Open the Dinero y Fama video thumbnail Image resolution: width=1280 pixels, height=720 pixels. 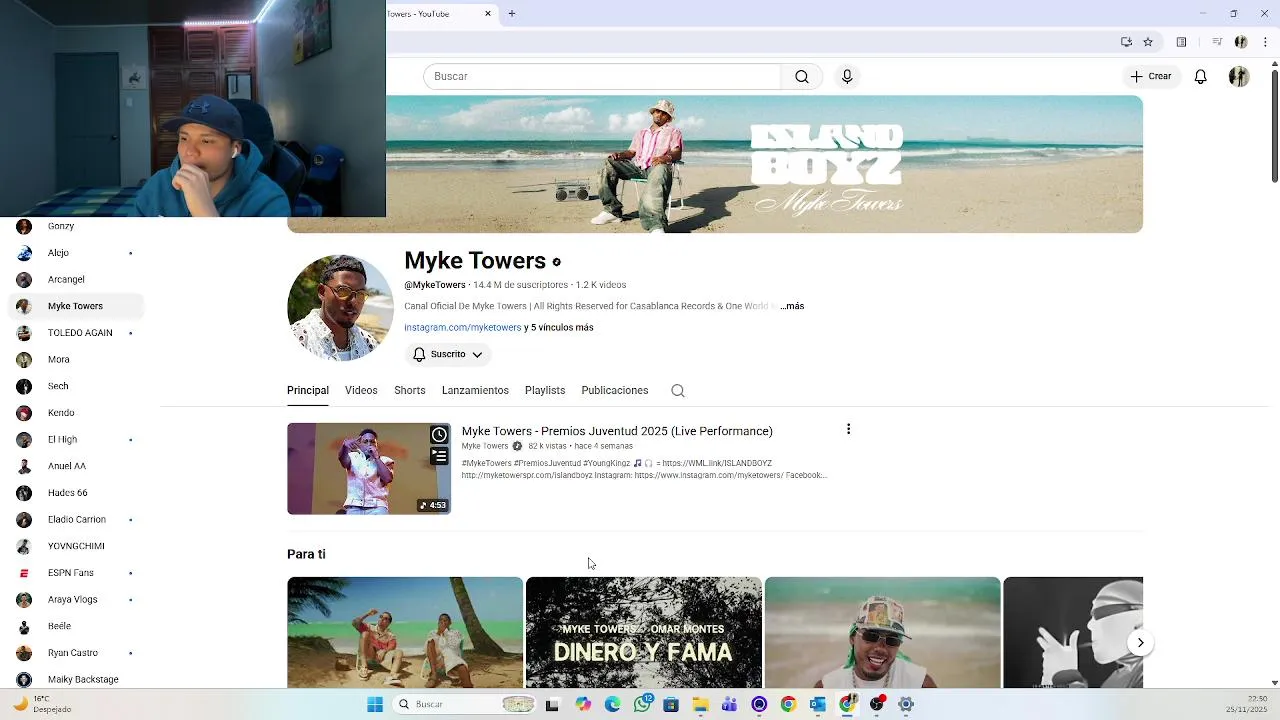[x=644, y=633]
